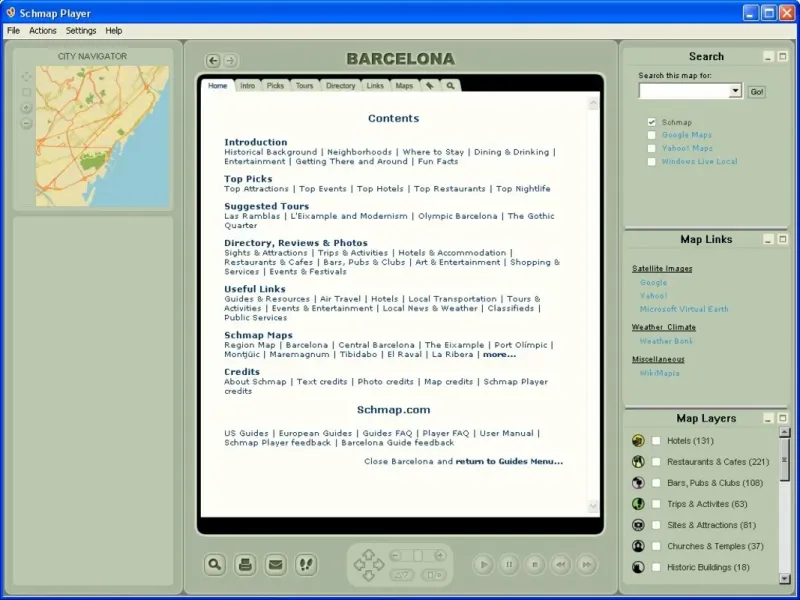The image size is (800, 600).
Task: Click the bottom zoom slider handle
Action: click(x=418, y=556)
